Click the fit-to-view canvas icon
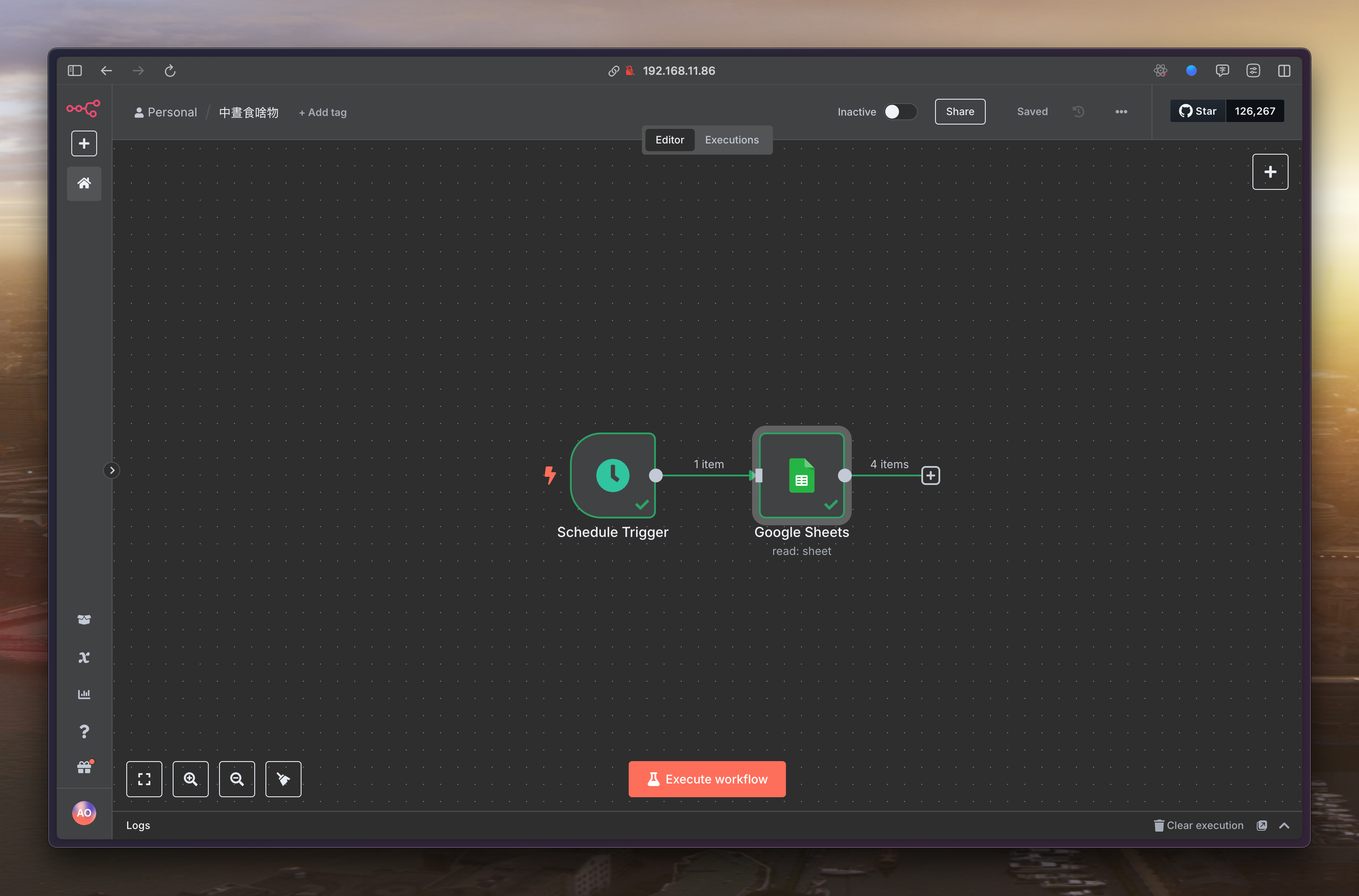Screen dimensions: 1359x896 pyautogui.click(x=144, y=779)
